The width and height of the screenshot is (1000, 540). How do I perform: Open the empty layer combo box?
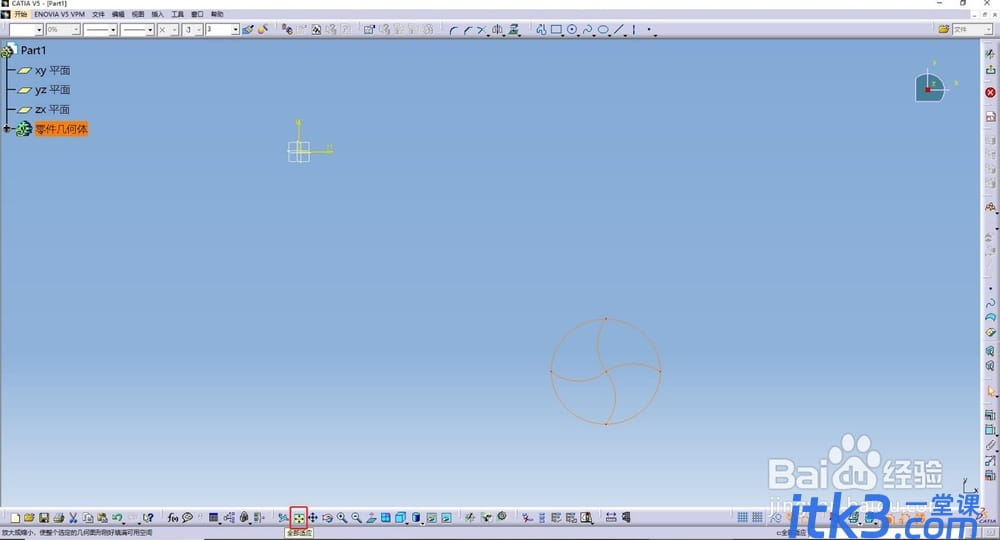26,30
